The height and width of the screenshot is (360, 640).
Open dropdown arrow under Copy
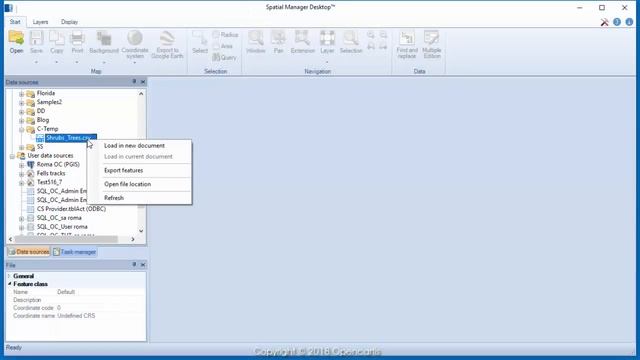57,62
